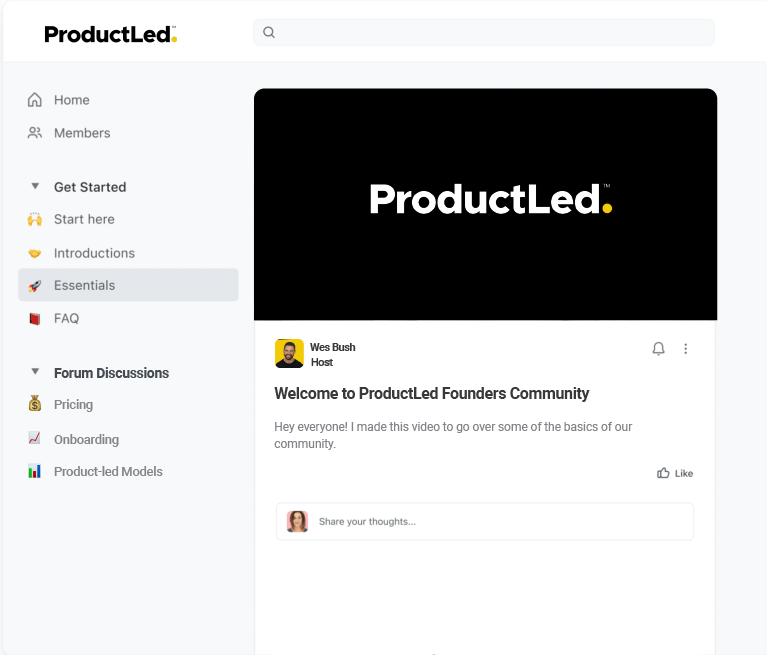Open the three-dot post options menu
This screenshot has height=655, width=767.
click(x=686, y=349)
